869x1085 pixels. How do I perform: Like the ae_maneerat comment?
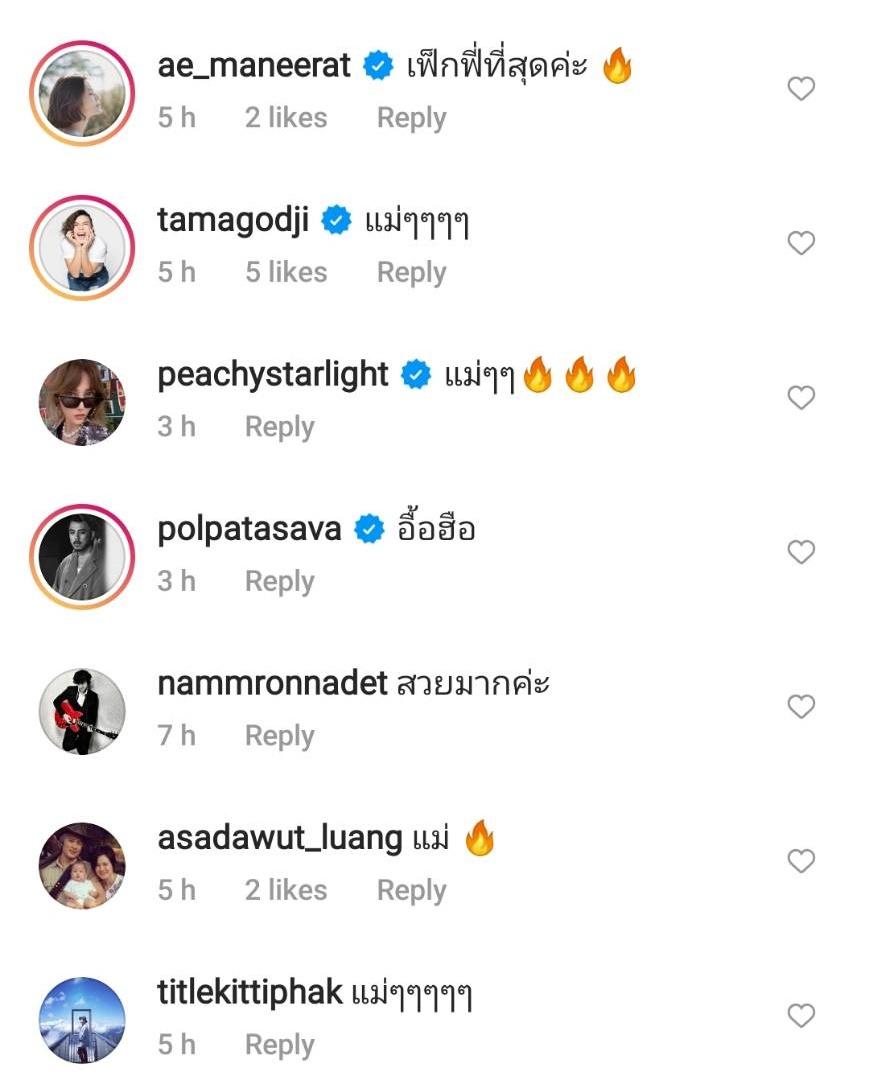click(801, 89)
